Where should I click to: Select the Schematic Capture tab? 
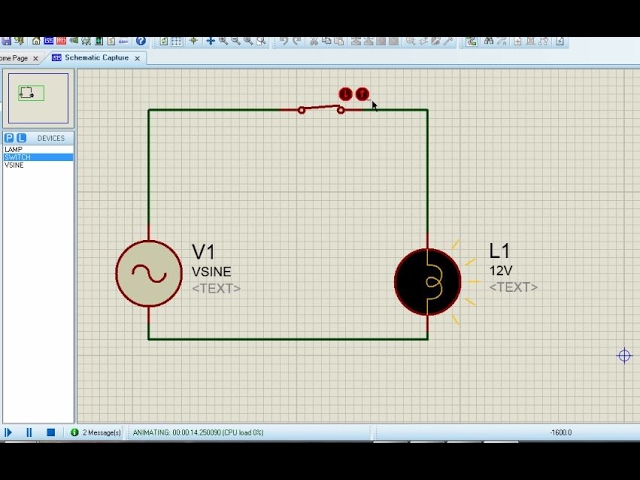(97, 58)
